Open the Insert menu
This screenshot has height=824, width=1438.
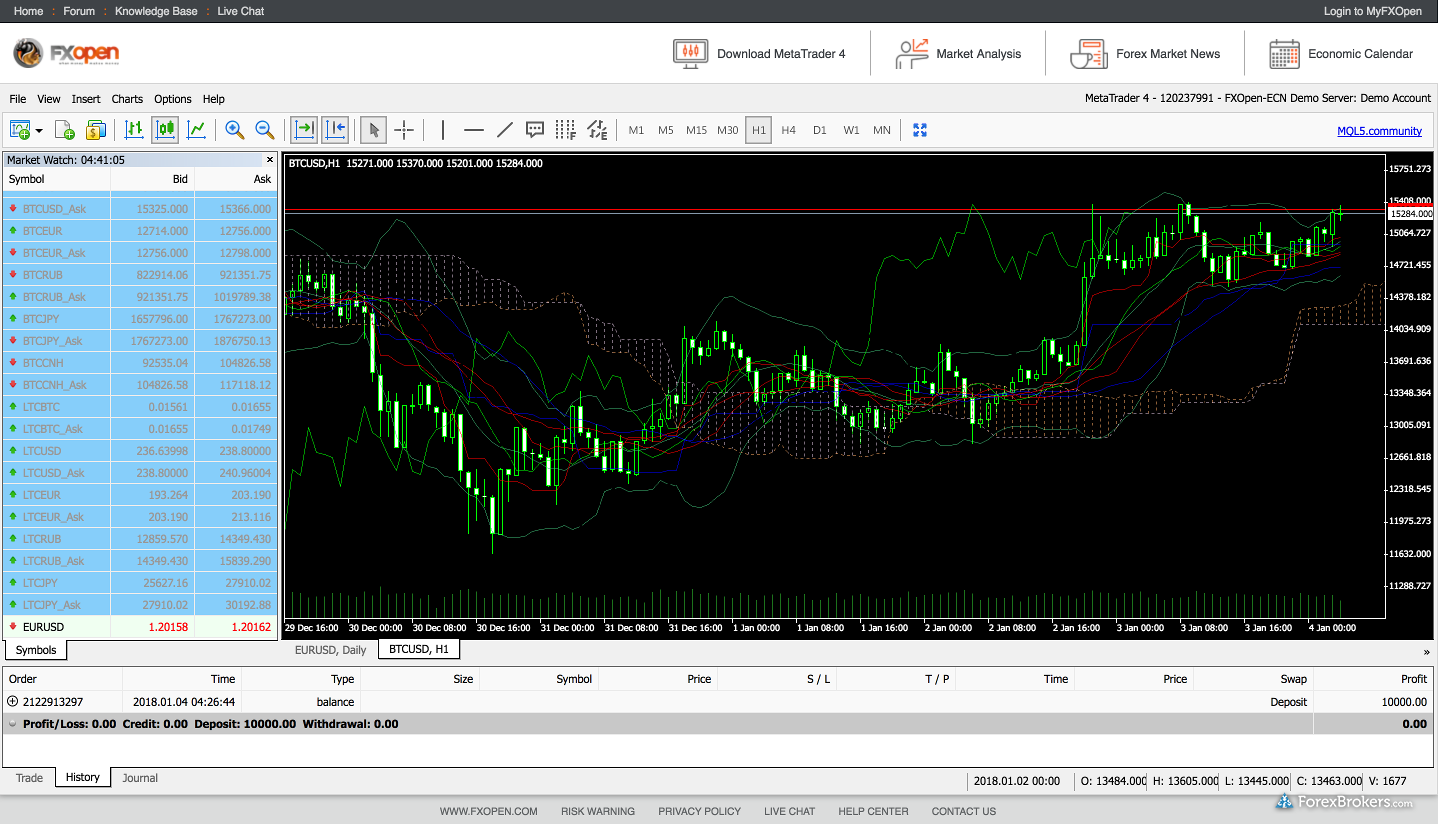pos(86,99)
